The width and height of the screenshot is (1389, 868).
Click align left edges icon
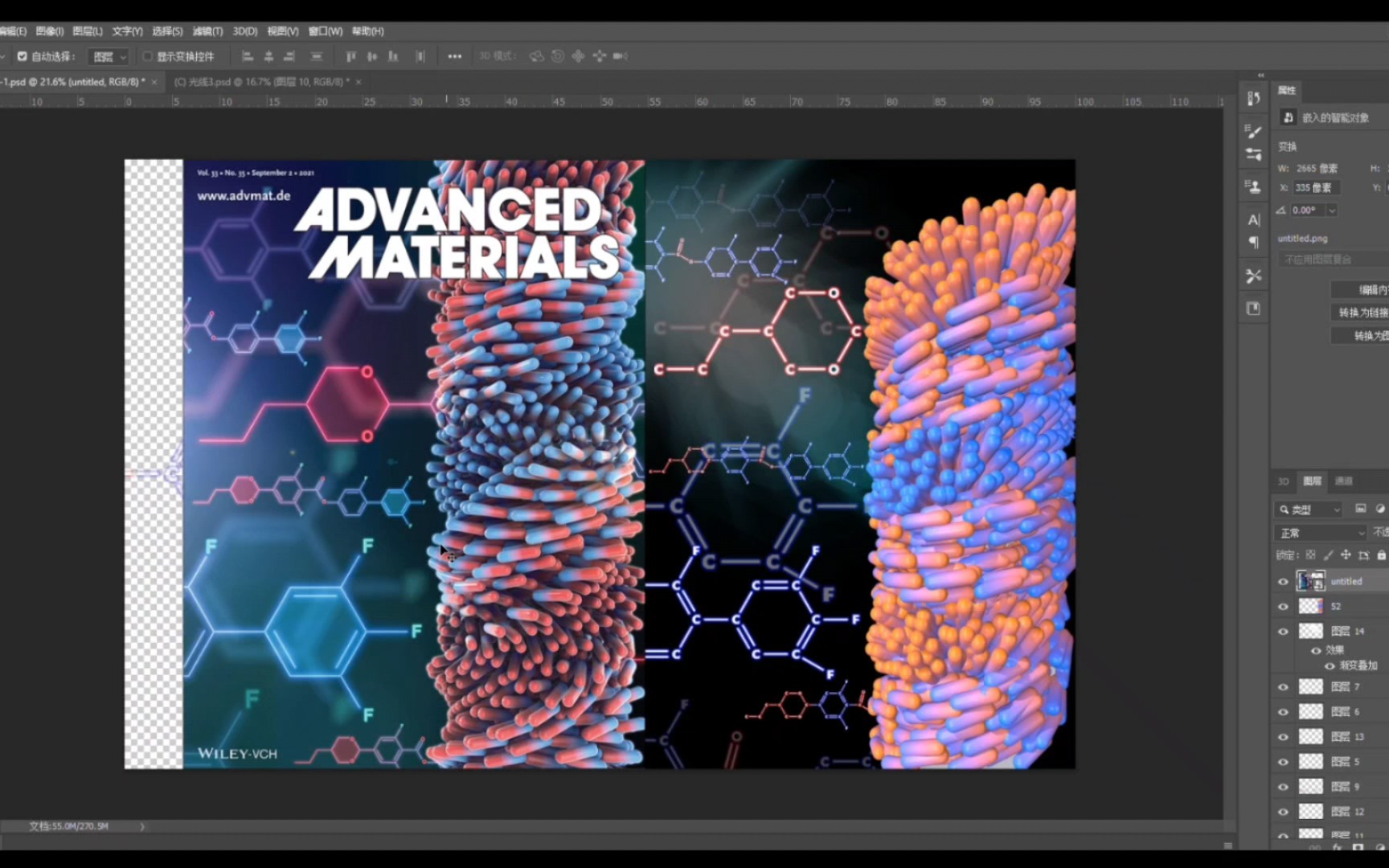248,56
